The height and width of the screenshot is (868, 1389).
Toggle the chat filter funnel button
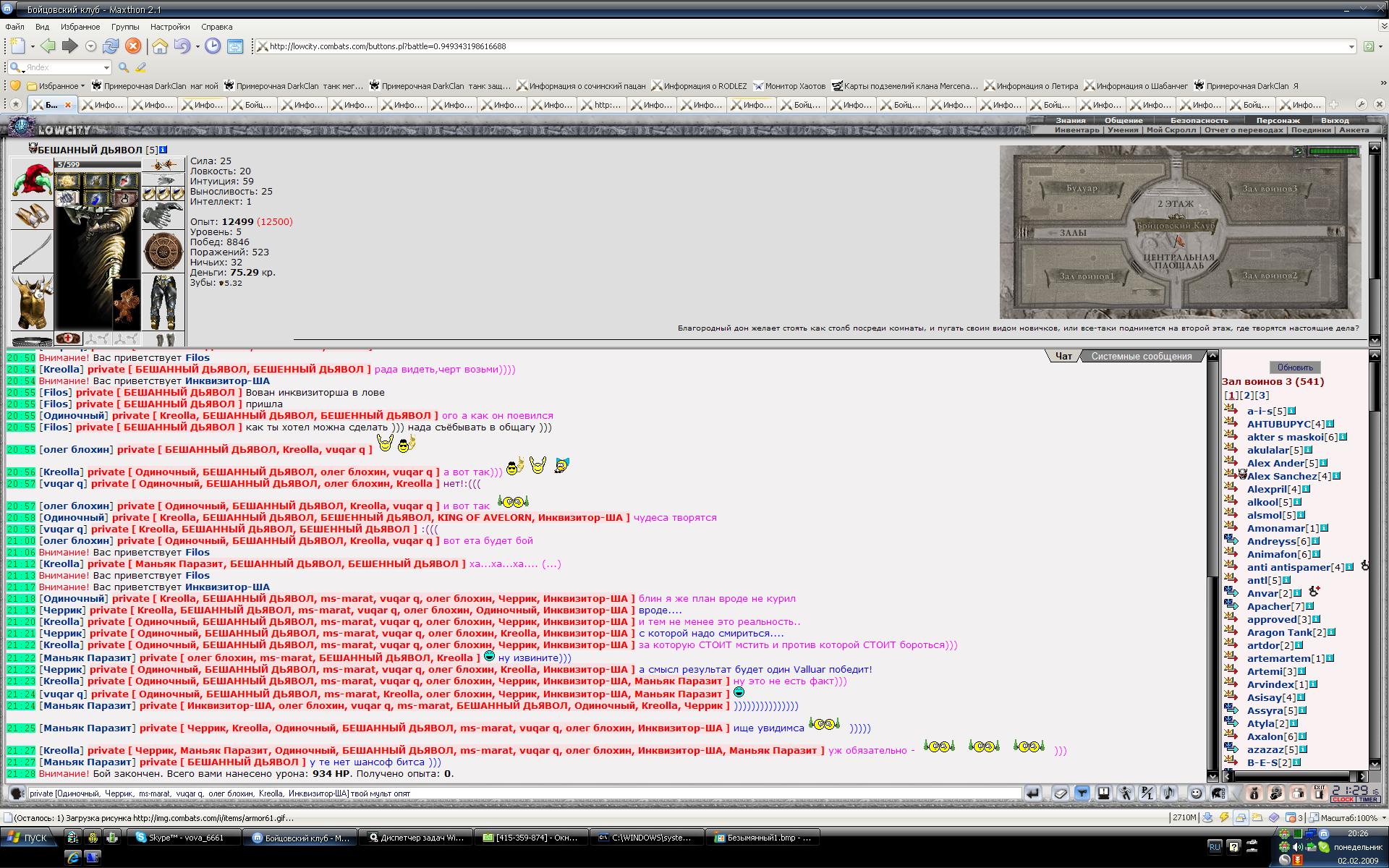[x=1082, y=793]
